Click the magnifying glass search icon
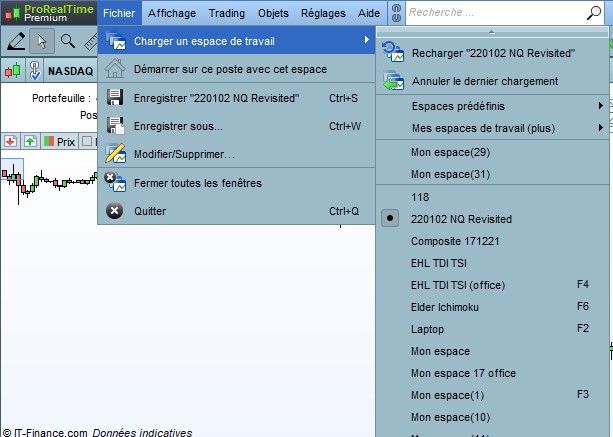Image resolution: width=613 pixels, height=437 pixels. (x=594, y=13)
